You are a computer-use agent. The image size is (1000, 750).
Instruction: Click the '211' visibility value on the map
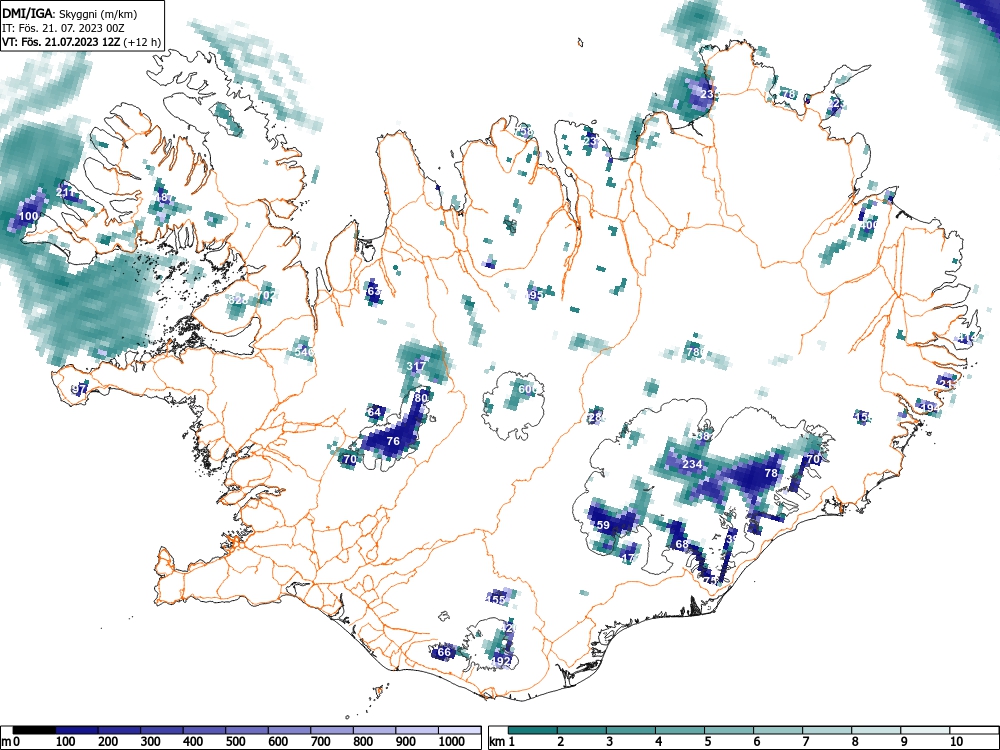click(x=64, y=192)
